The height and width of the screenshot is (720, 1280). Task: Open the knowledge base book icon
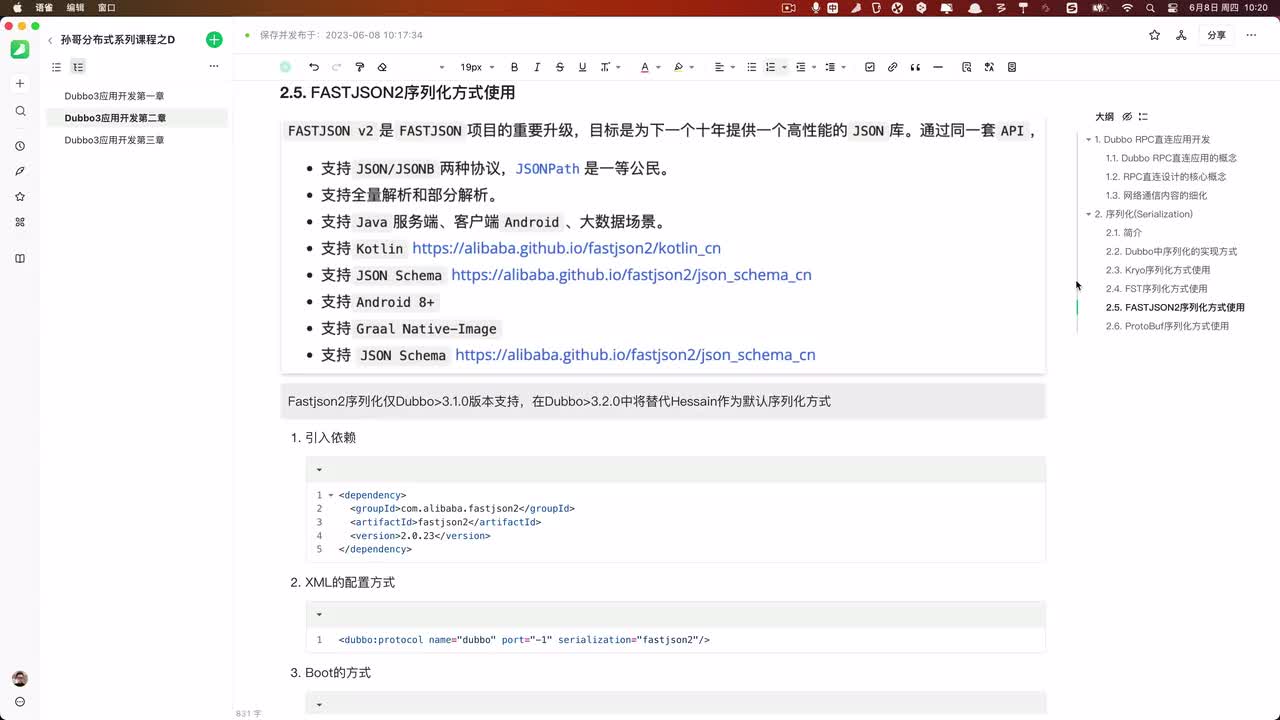[20, 258]
